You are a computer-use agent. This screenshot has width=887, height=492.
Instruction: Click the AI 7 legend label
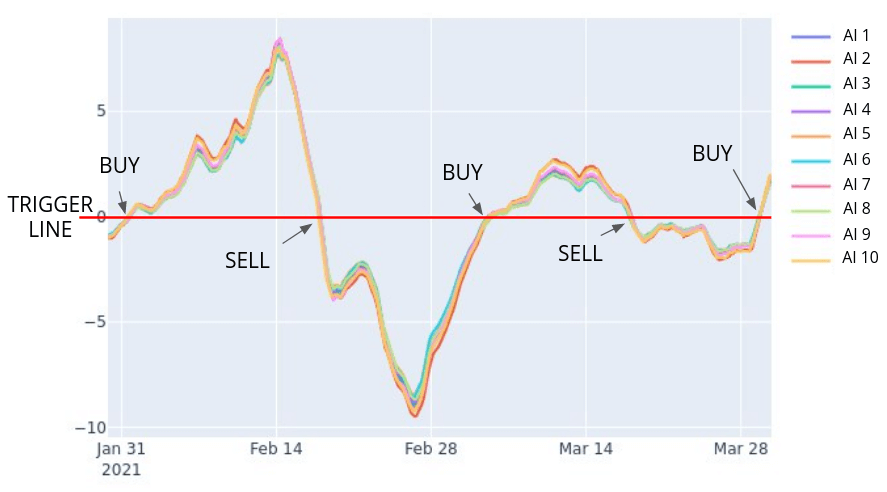tap(856, 184)
